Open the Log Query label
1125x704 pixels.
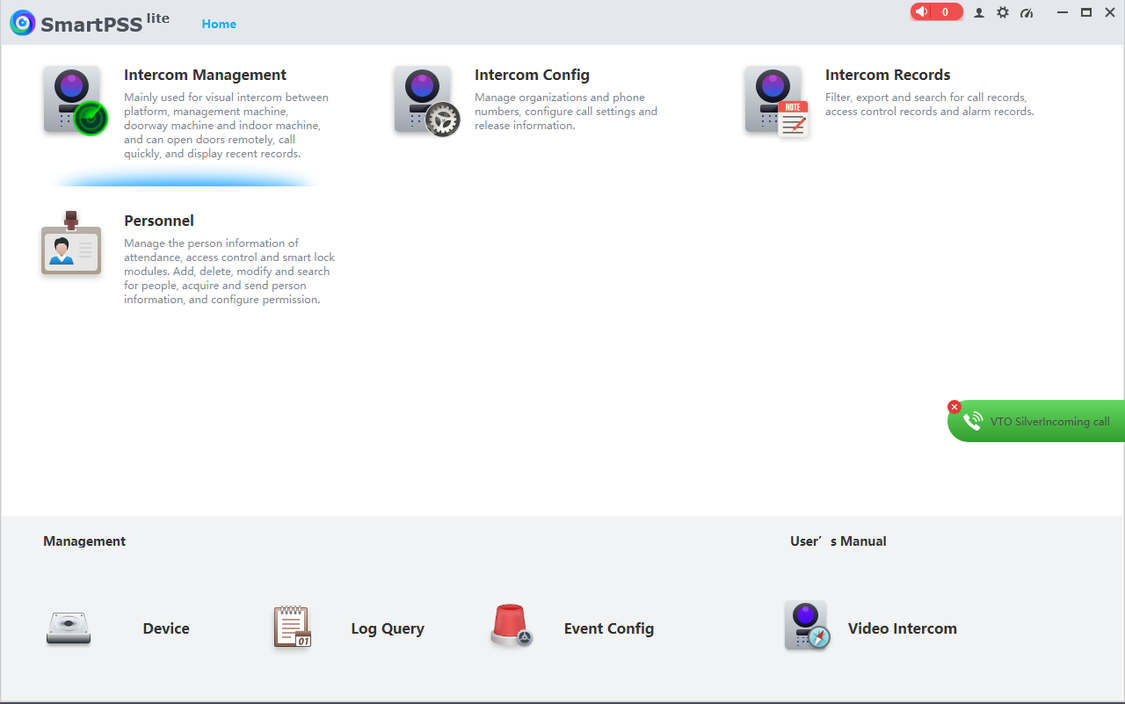(x=387, y=629)
